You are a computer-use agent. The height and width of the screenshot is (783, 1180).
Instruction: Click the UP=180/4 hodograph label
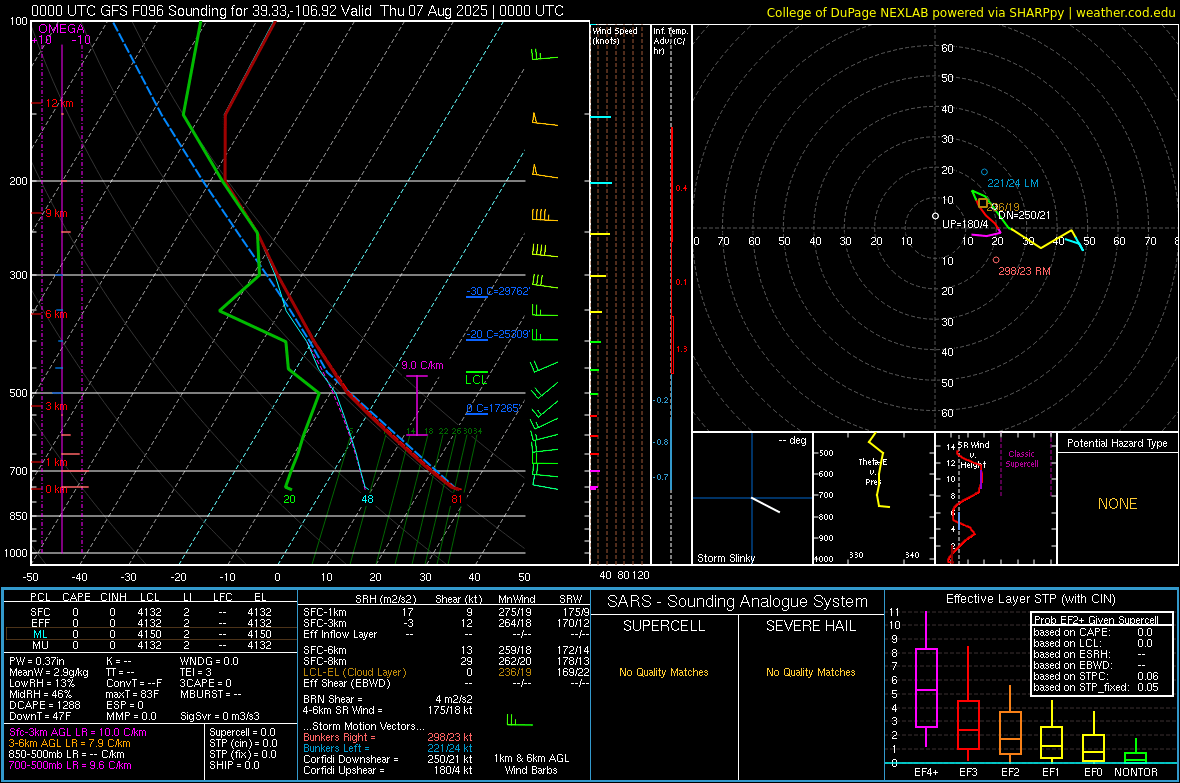965,224
